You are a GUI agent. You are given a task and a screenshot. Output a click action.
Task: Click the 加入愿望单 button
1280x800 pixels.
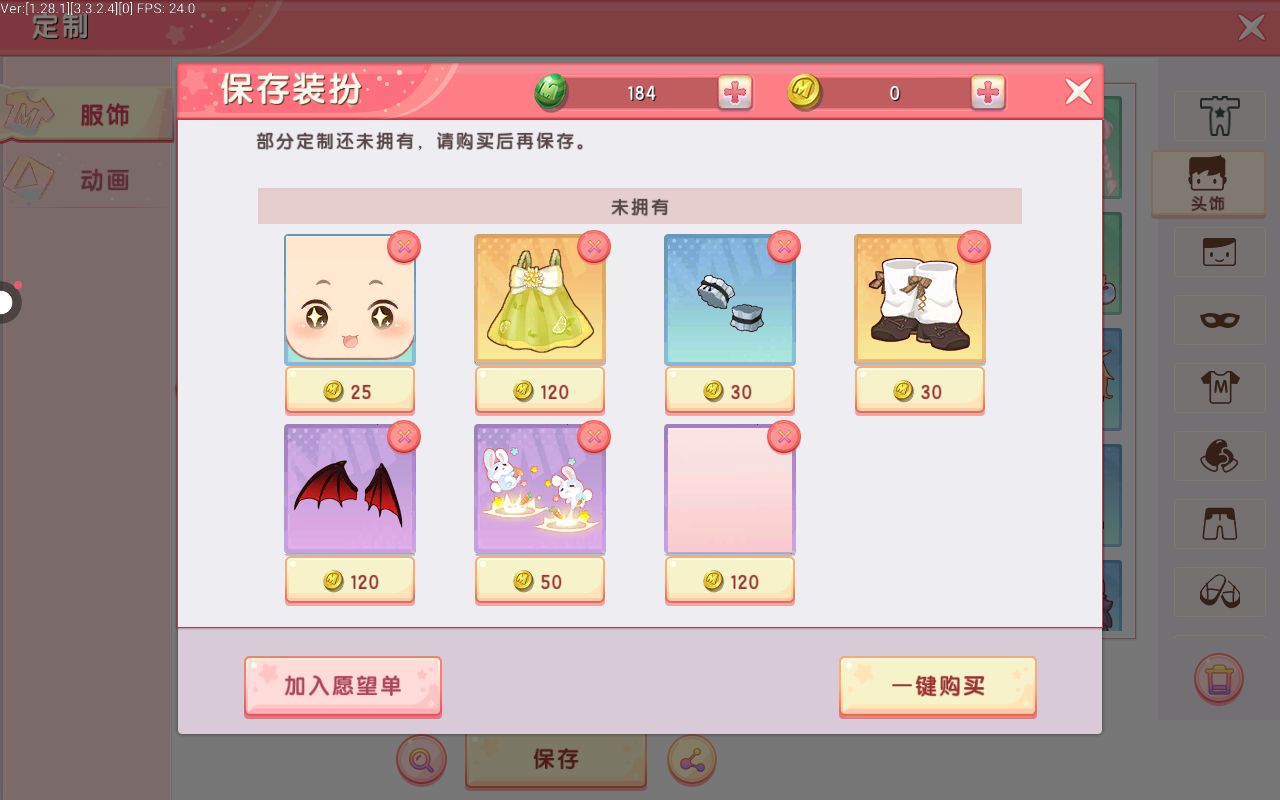pyautogui.click(x=342, y=686)
